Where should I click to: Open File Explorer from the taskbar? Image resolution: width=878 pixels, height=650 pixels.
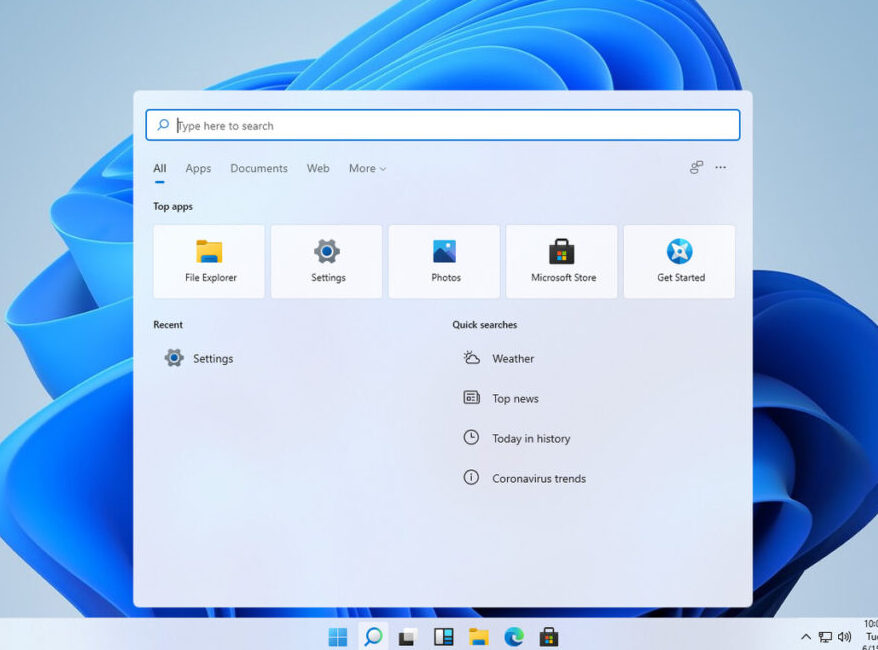(479, 637)
